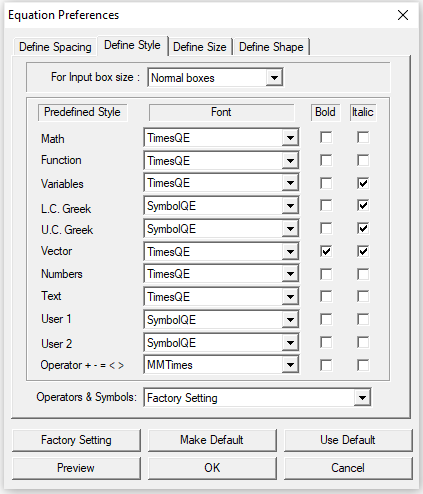Open the Define Size tab
Viewport: 423px width, 494px height.
200,47
